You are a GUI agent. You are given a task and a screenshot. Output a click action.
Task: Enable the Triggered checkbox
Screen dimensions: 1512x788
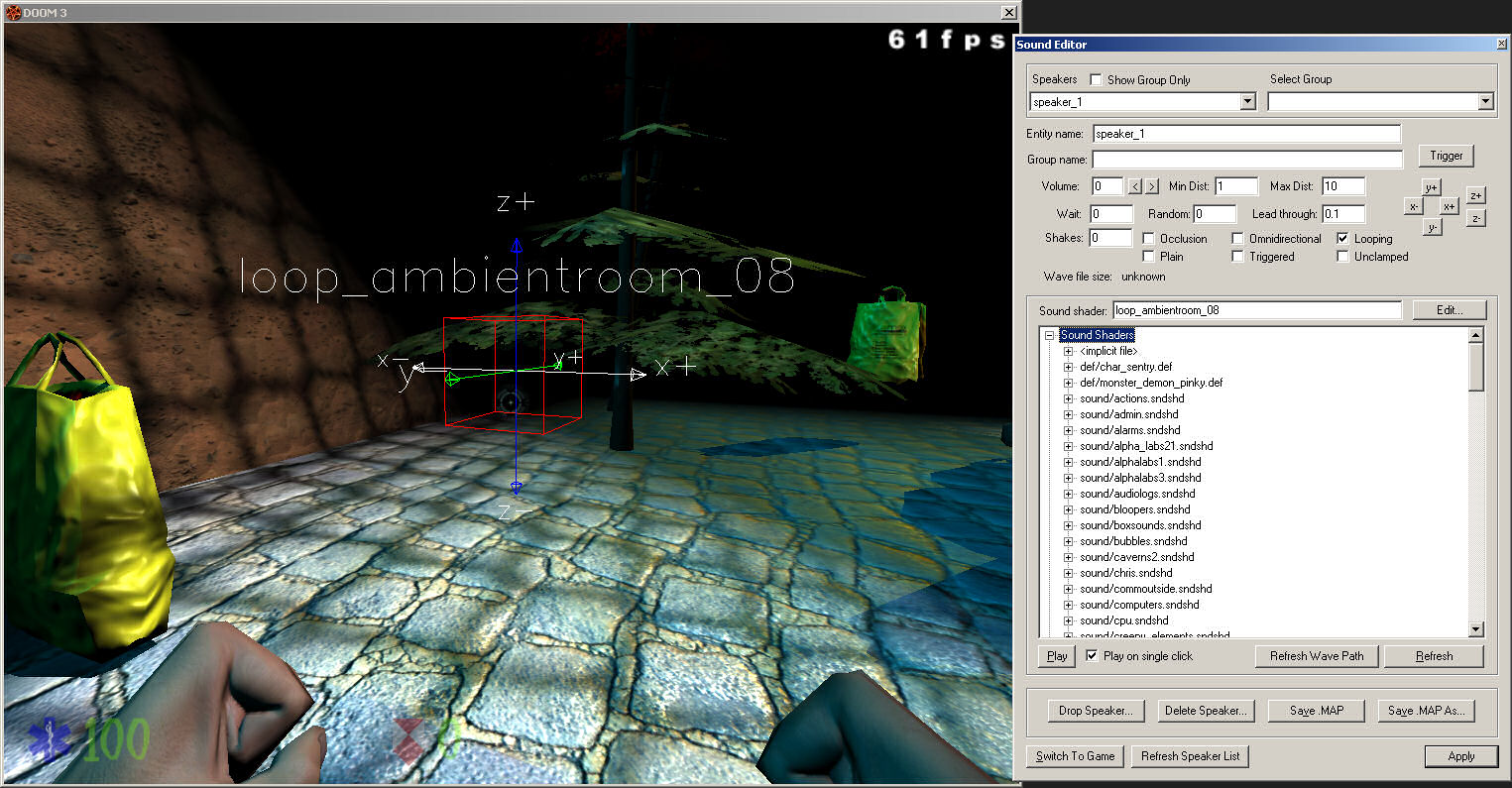pyautogui.click(x=1237, y=256)
